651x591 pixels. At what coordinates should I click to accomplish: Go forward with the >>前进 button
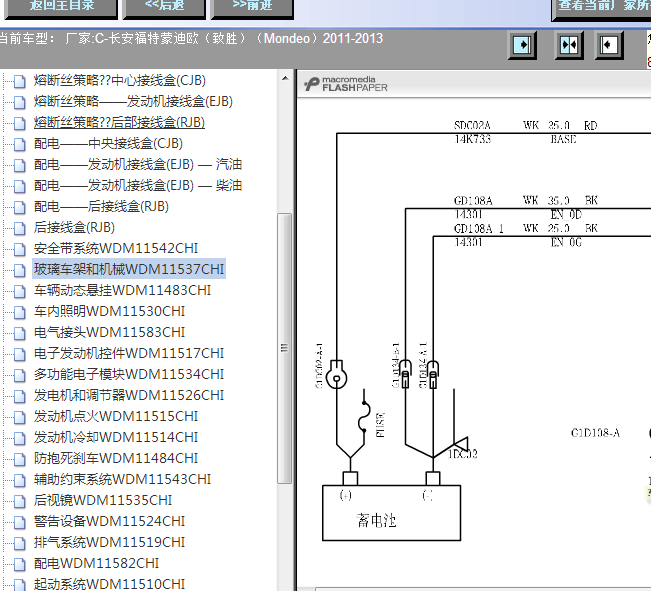coord(252,8)
